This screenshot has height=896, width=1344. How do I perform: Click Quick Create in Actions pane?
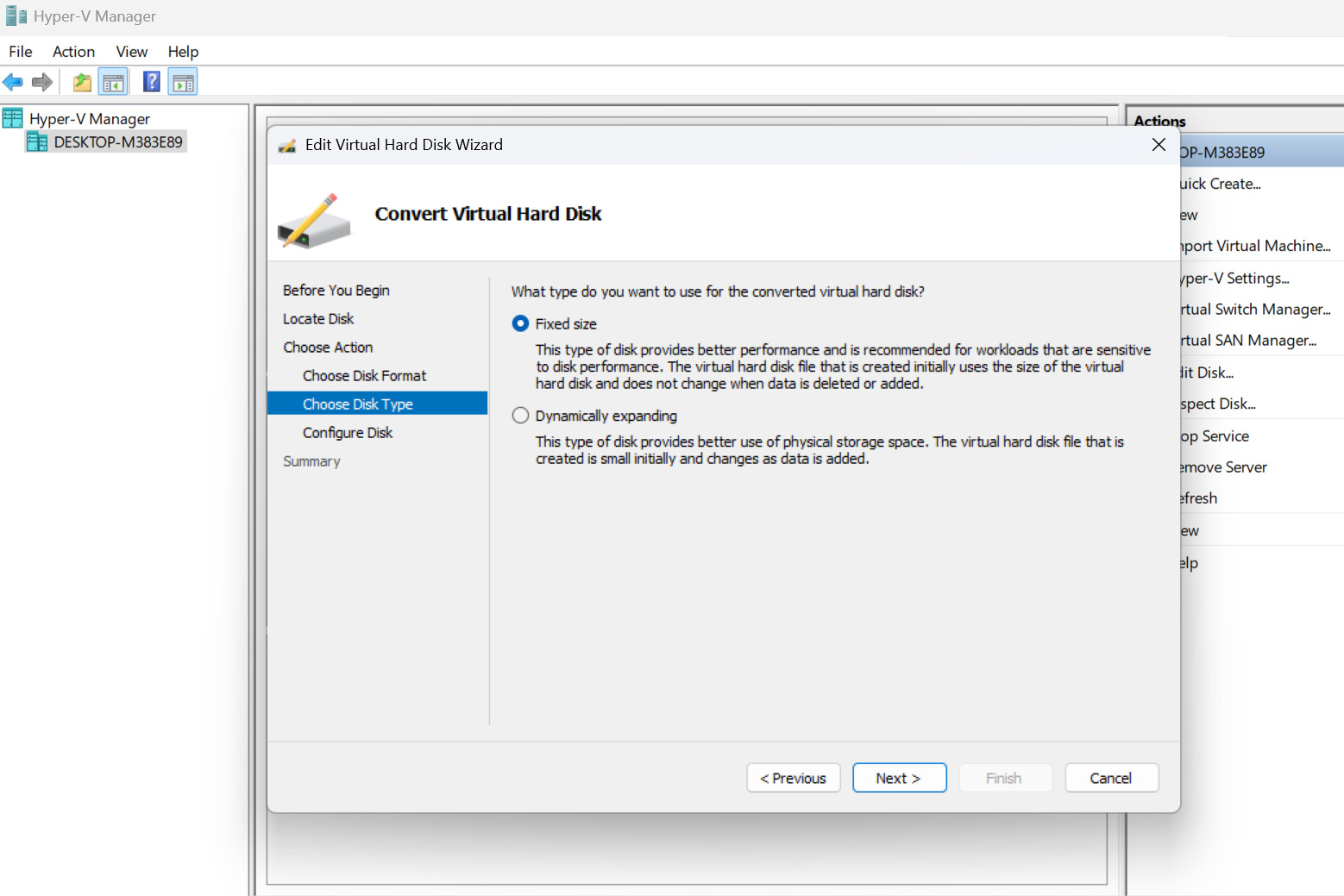tap(1220, 184)
